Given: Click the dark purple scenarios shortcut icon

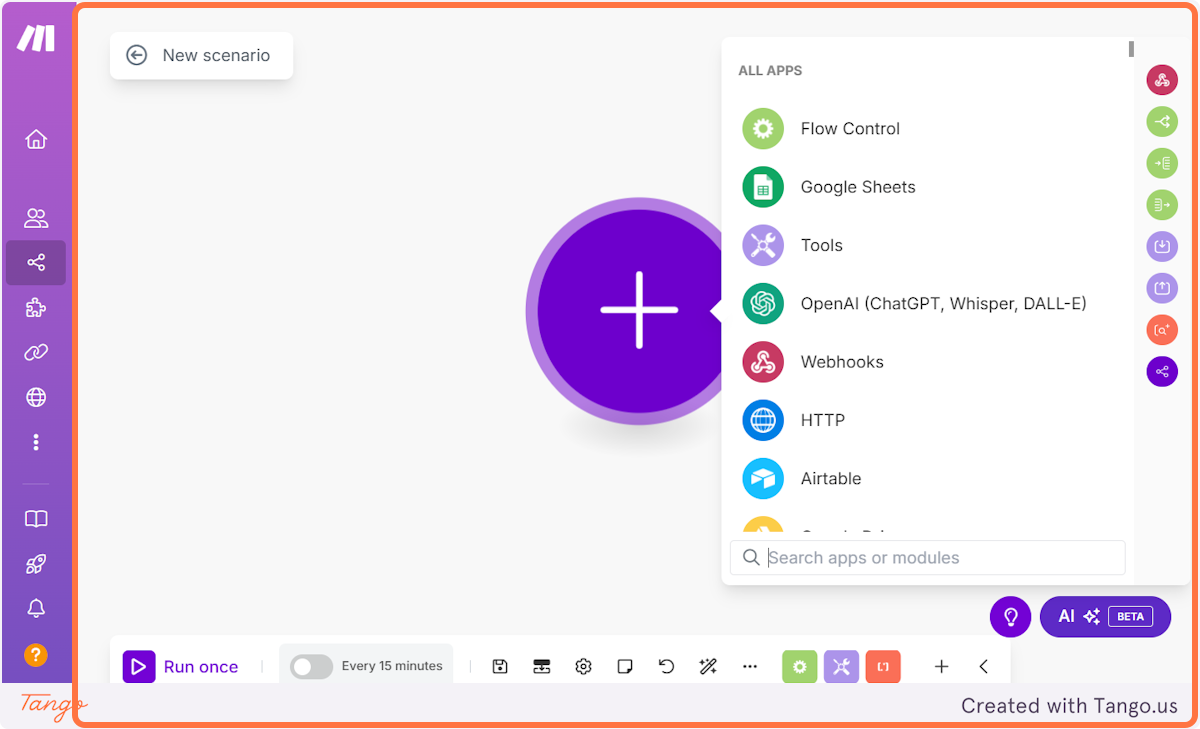Looking at the screenshot, I should pyautogui.click(x=1162, y=371).
